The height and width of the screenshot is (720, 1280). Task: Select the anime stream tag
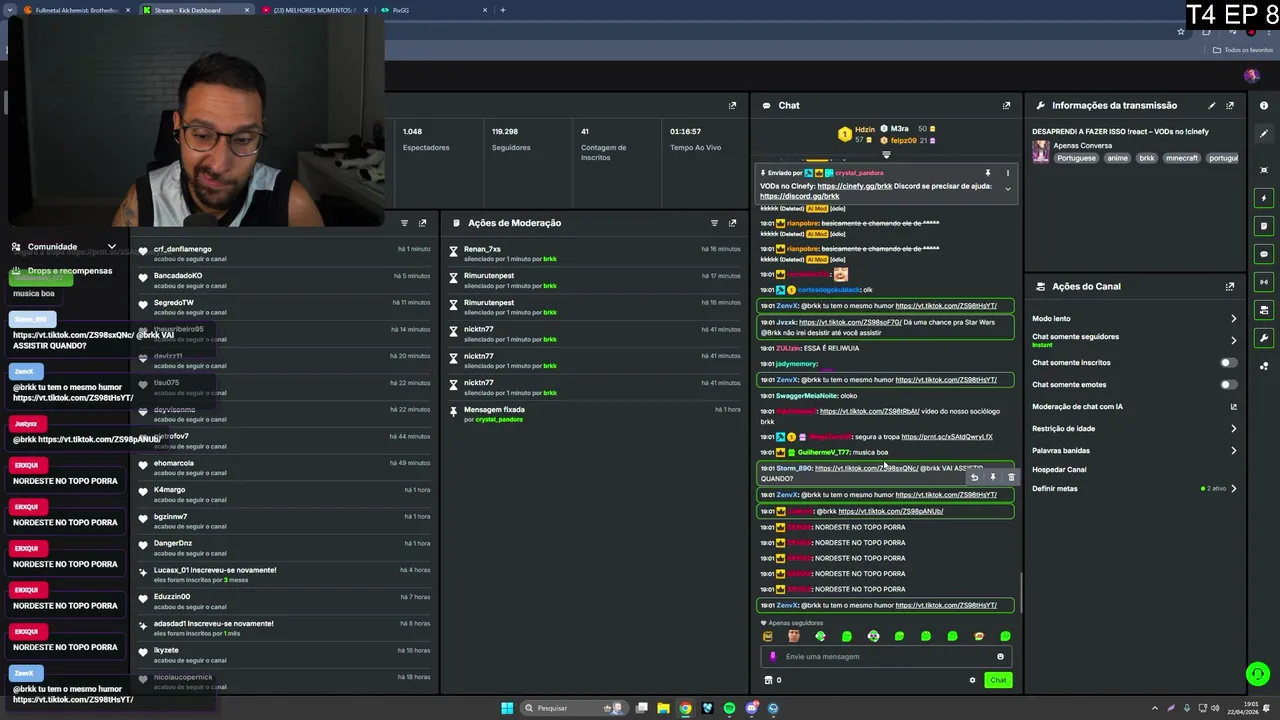coord(1117,158)
